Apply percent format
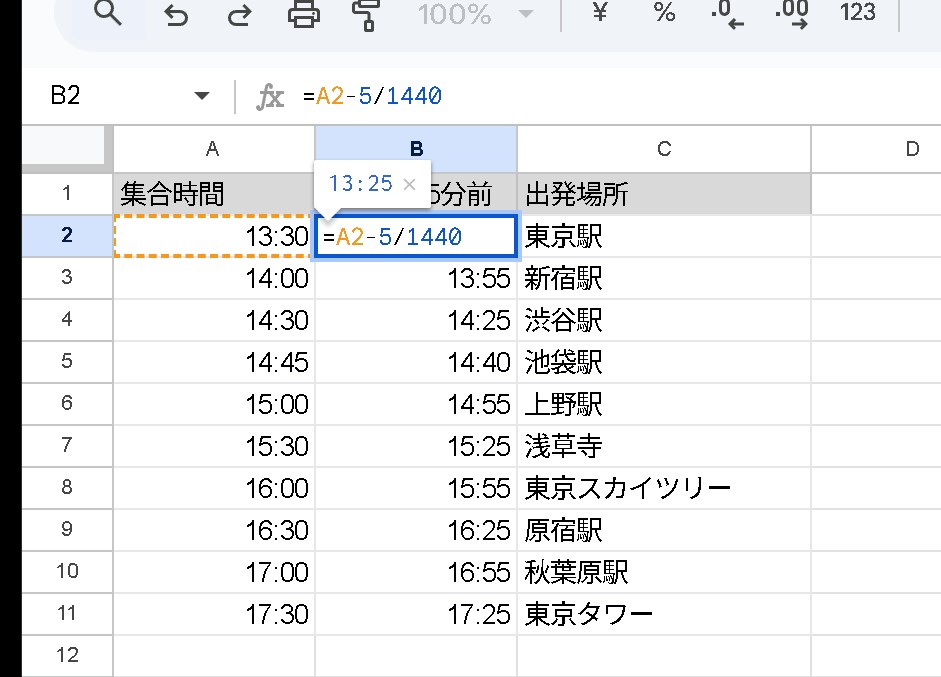941x677 pixels. [664, 13]
